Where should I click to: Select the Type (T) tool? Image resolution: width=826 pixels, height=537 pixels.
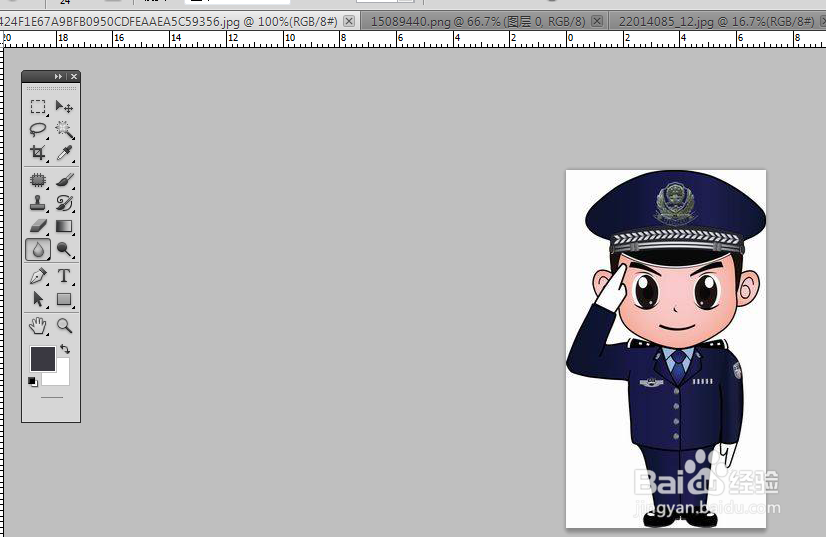tap(64, 276)
